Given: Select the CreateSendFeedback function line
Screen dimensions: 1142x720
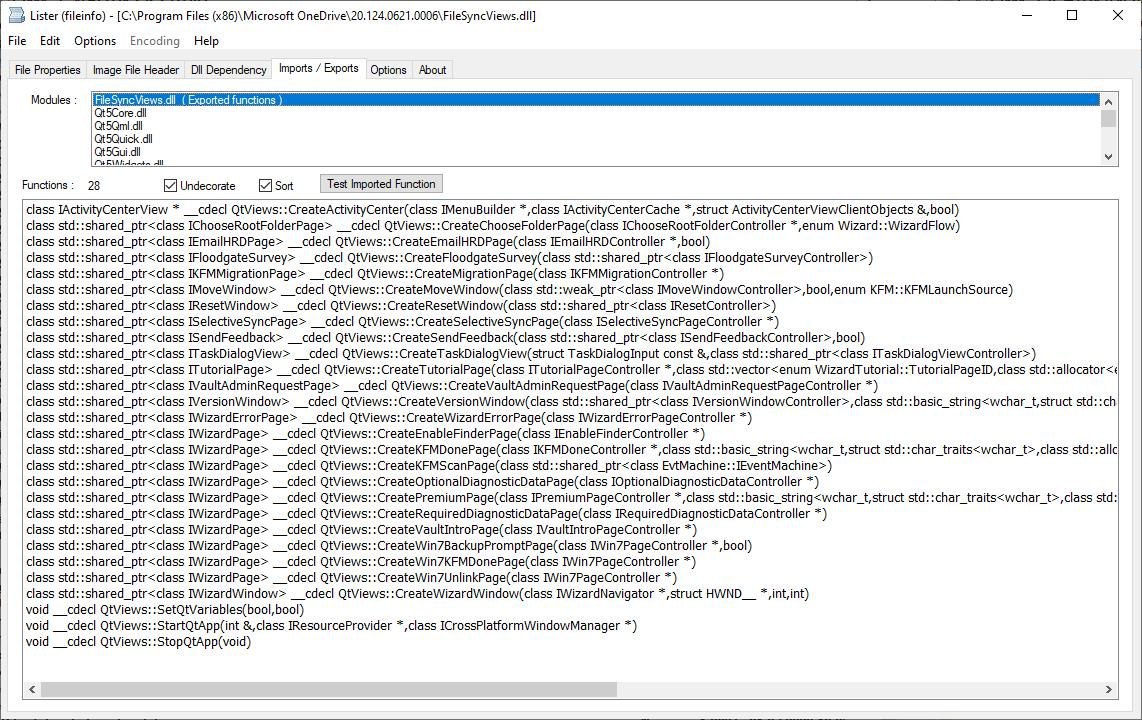Looking at the screenshot, I should coord(446,338).
